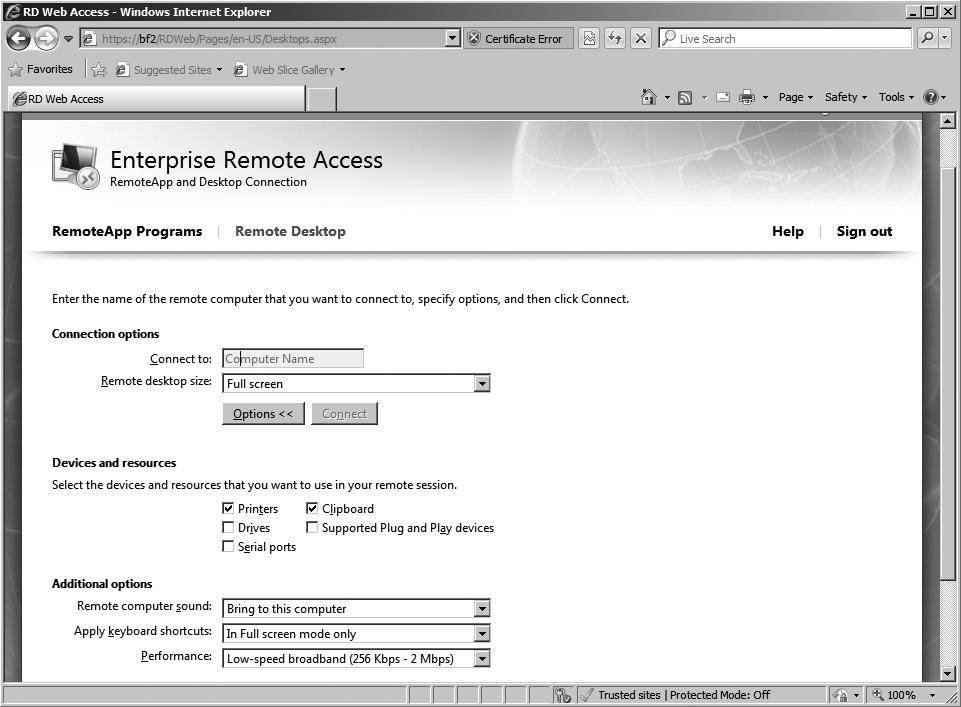Click the Stop loading X icon
Image resolution: width=961 pixels, height=707 pixels.
click(640, 39)
